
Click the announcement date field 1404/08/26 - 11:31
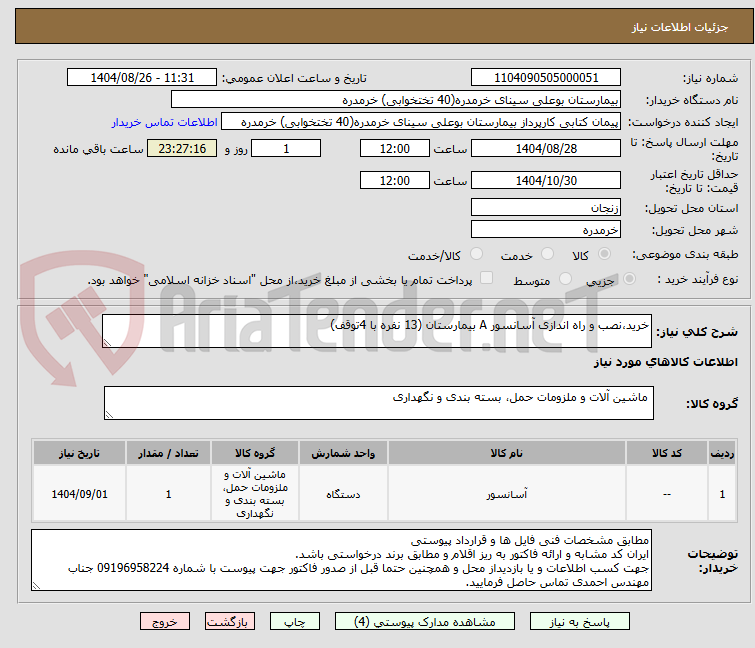point(142,78)
